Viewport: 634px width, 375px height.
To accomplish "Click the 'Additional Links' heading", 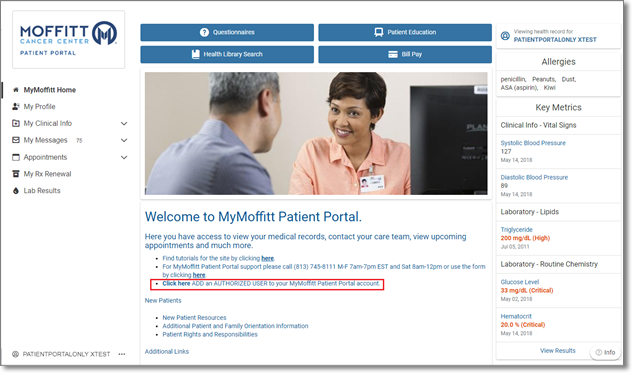I will coord(167,352).
